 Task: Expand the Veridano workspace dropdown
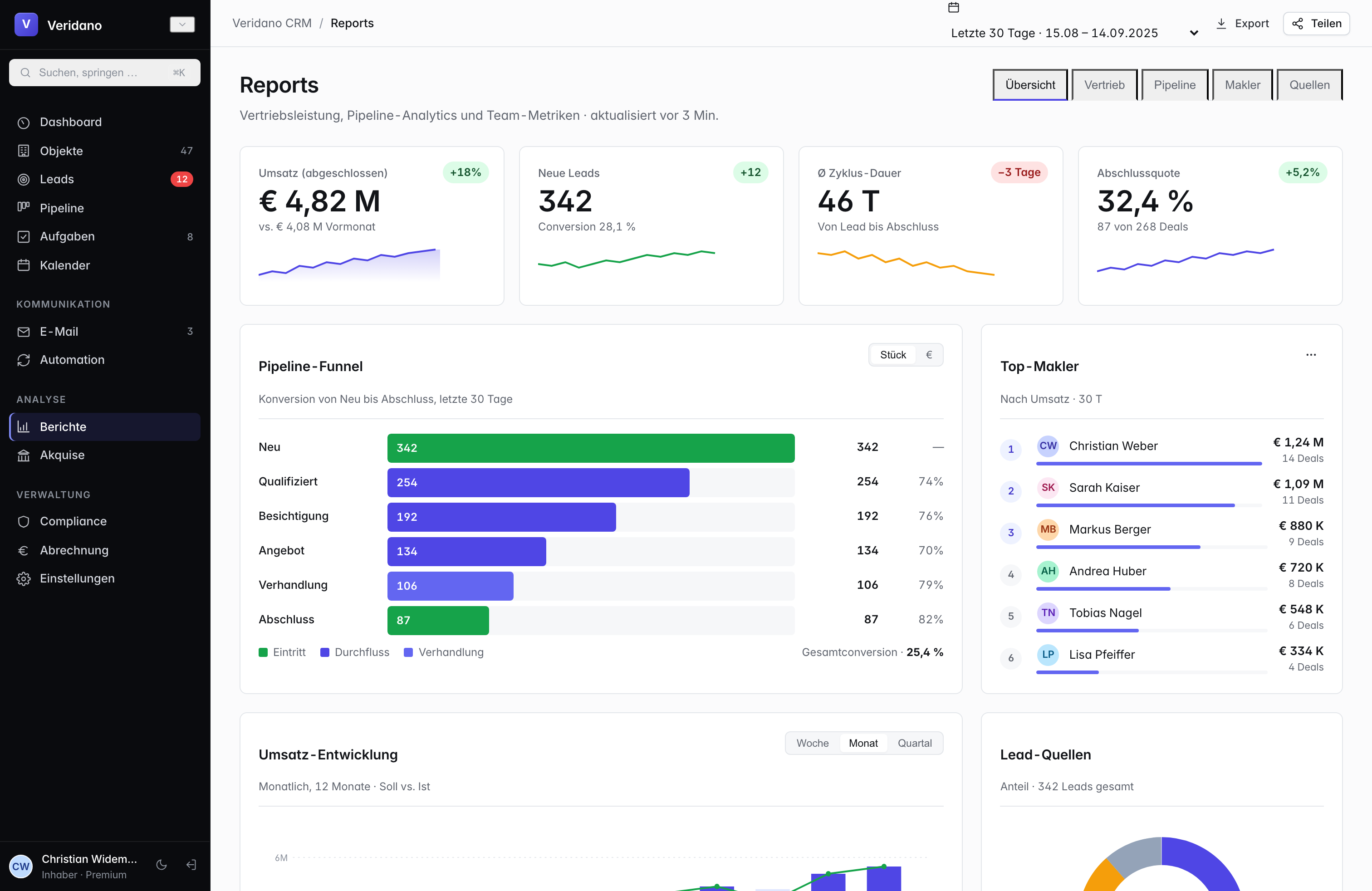[x=182, y=24]
